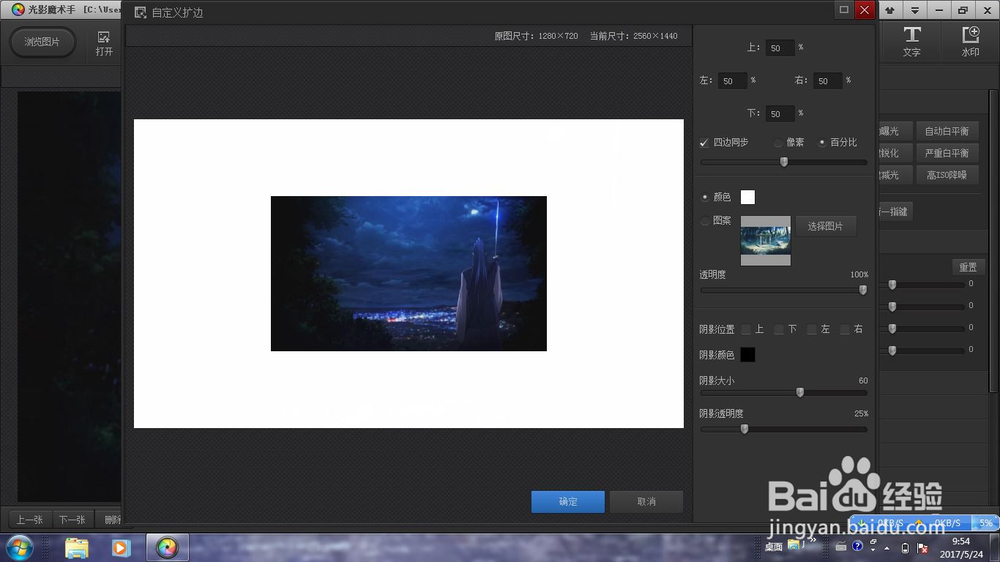Viewport: 1000px width, 562px height.
Task: Toggle the 四边同步 checkbox
Action: [704, 142]
